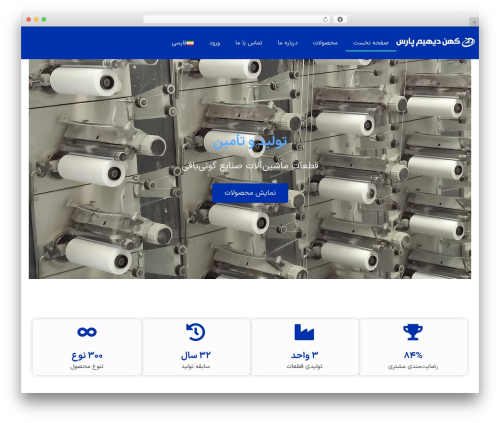This screenshot has height=423, width=500.
Task: Open the صفحه نخست home tab
Action: (x=371, y=43)
